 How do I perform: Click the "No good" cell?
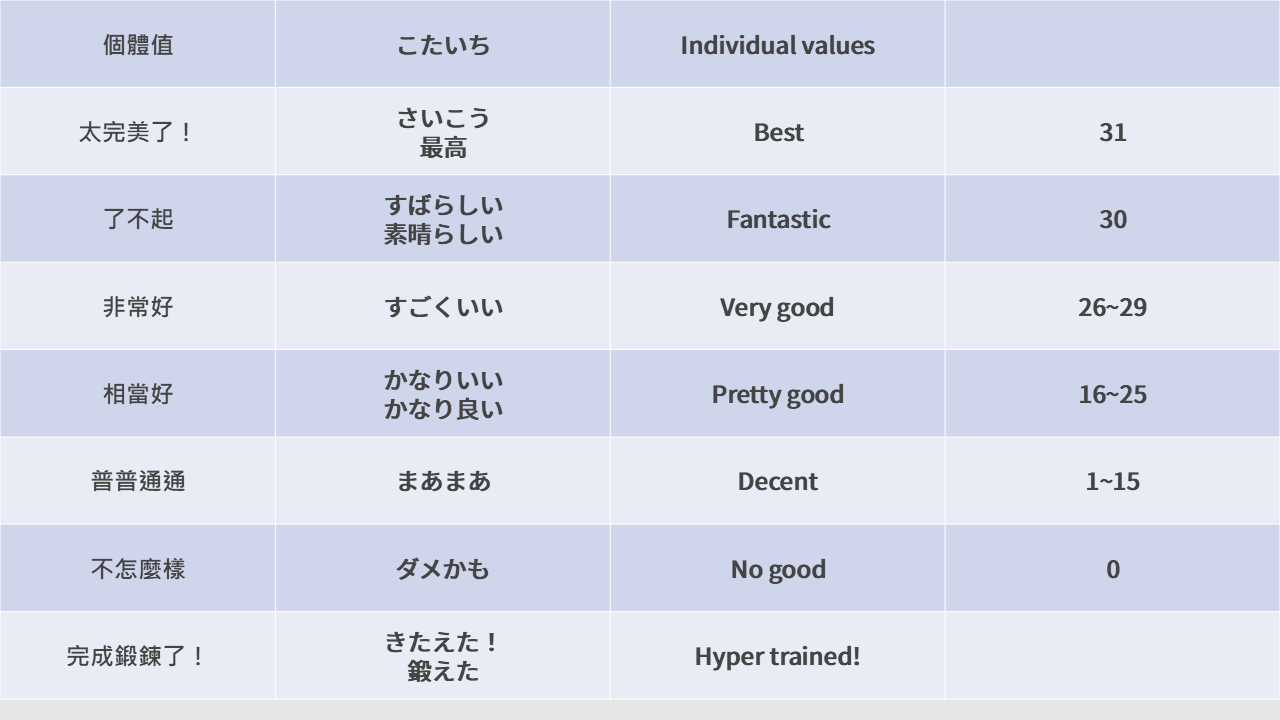coord(777,569)
